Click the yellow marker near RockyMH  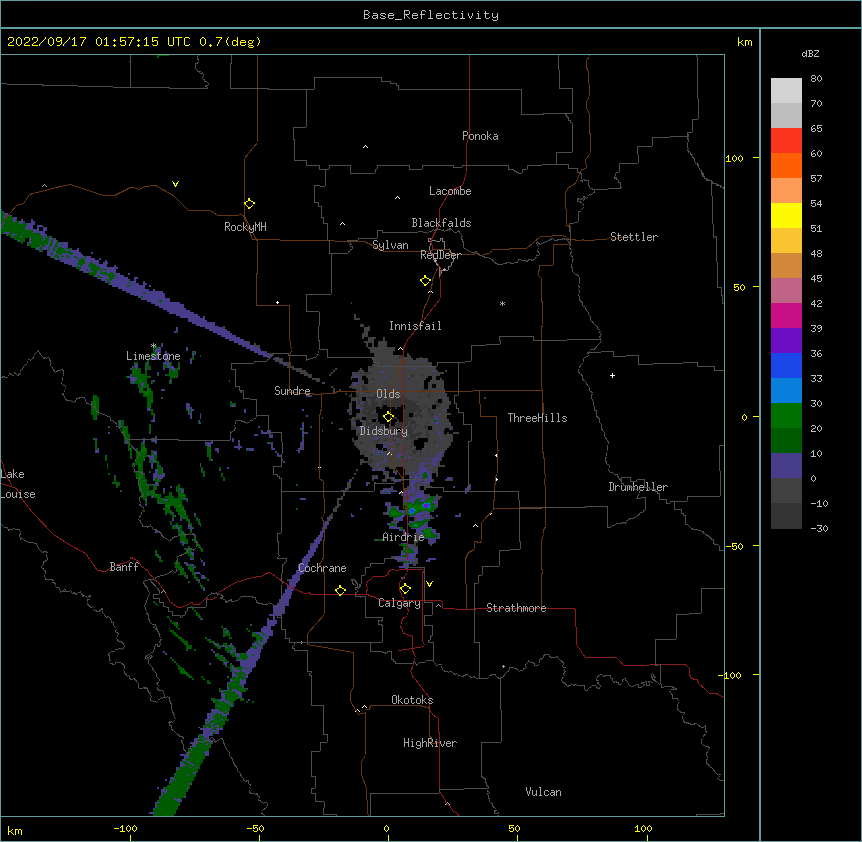coord(249,204)
